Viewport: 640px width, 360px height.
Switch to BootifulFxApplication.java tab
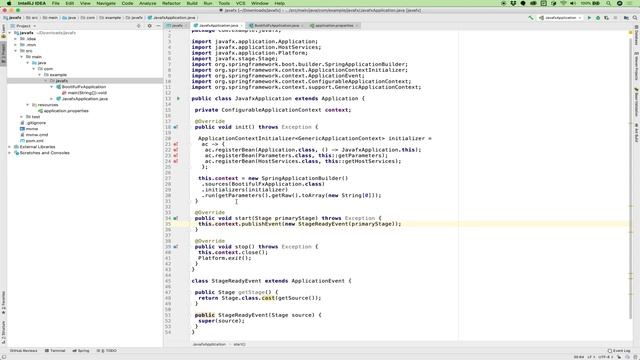point(276,26)
